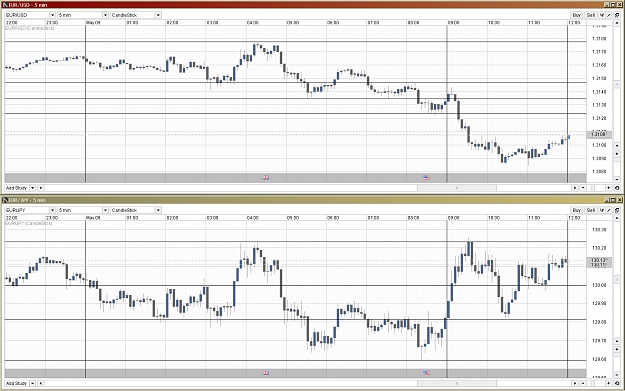Open the 5 min interval dropdown in the EUR/USD chart
Image resolution: width=625 pixels, height=391 pixels.
coord(105,15)
